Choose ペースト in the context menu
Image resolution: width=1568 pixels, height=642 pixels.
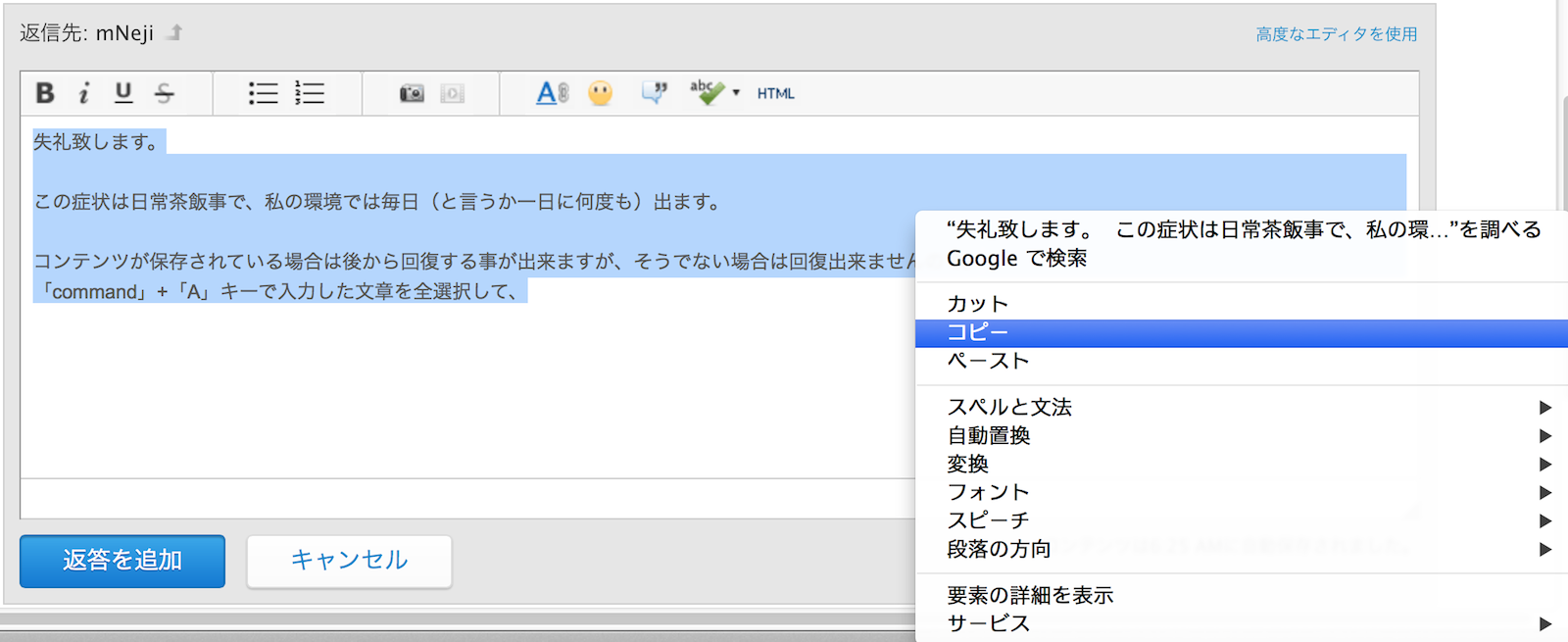click(1241, 361)
